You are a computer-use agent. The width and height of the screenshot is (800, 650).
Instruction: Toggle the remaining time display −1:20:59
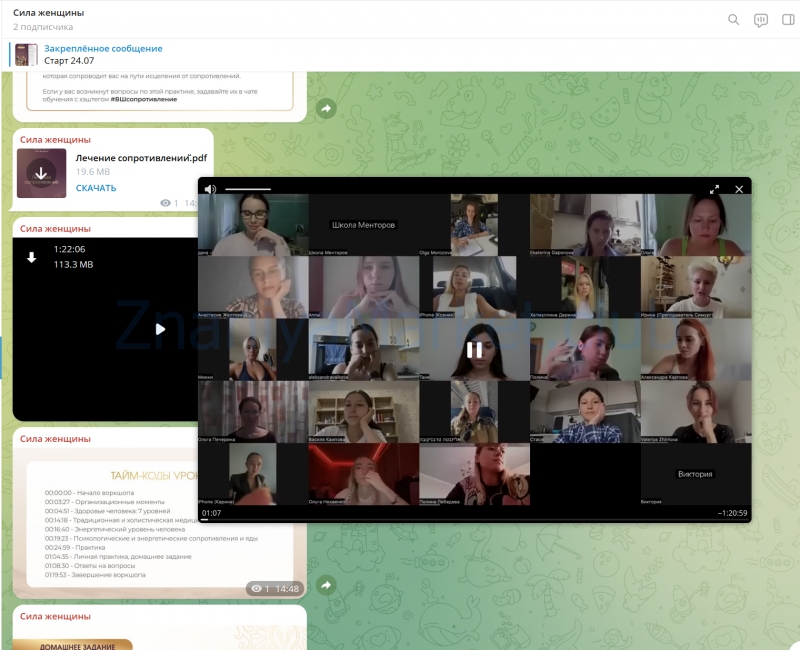tap(731, 513)
